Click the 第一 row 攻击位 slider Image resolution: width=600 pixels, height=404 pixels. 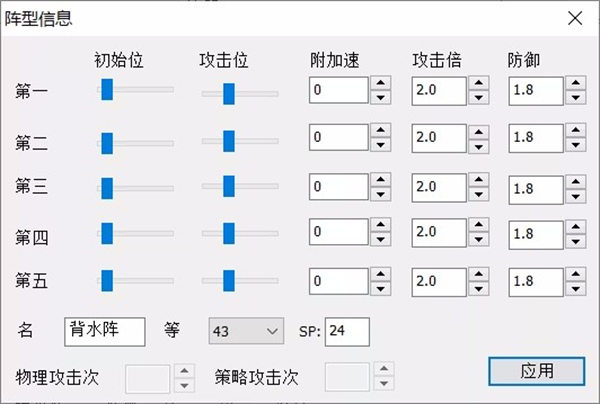coord(240,94)
